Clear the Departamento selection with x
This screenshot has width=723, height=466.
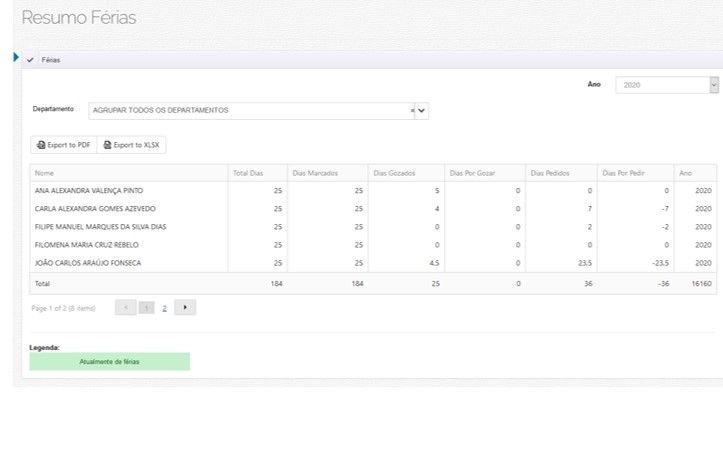[x=412, y=111]
